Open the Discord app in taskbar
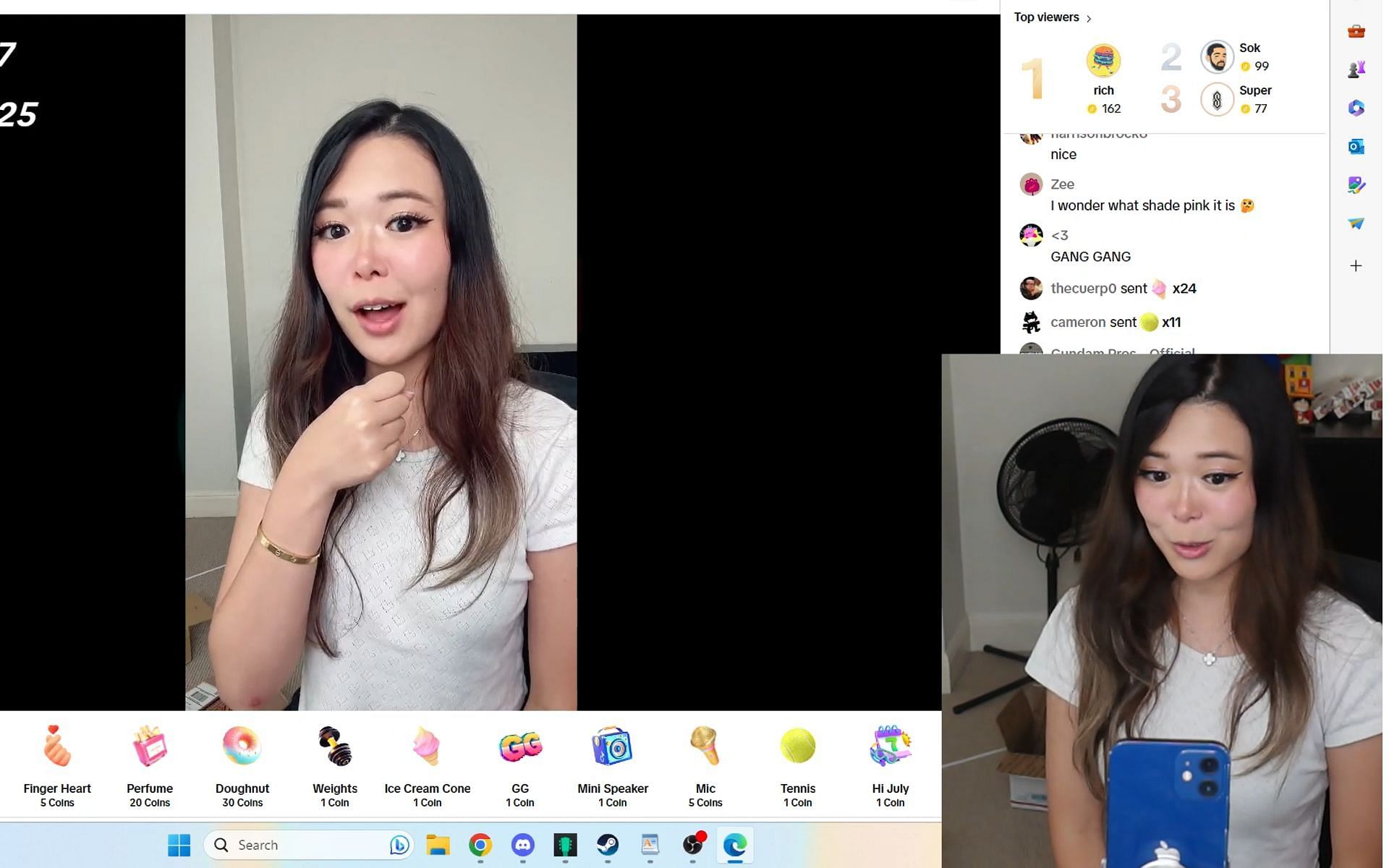The width and height of the screenshot is (1389, 868). (x=523, y=845)
